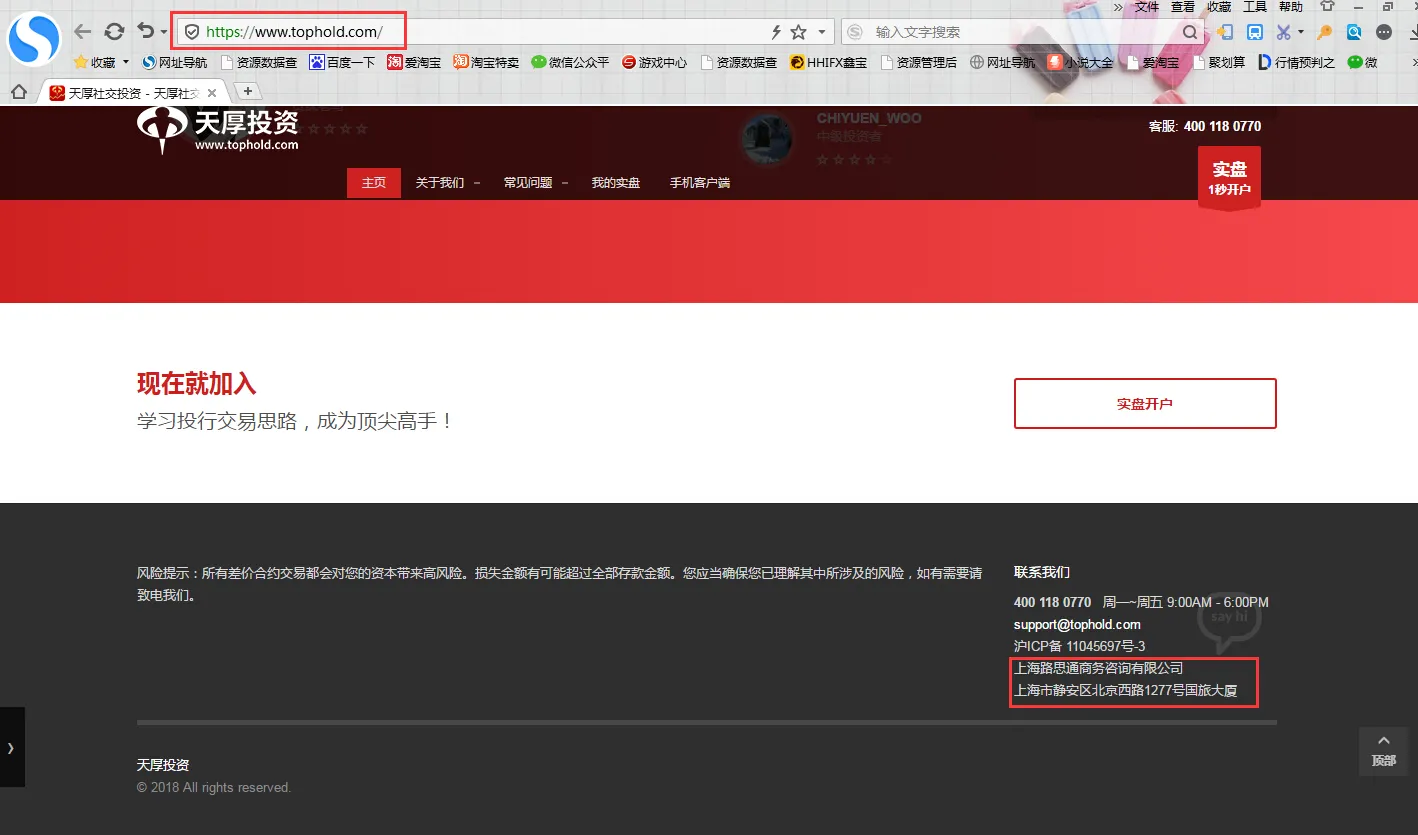The image size is (1418, 835).
Task: Expand the 关于我们 navigation menu
Action: [447, 183]
